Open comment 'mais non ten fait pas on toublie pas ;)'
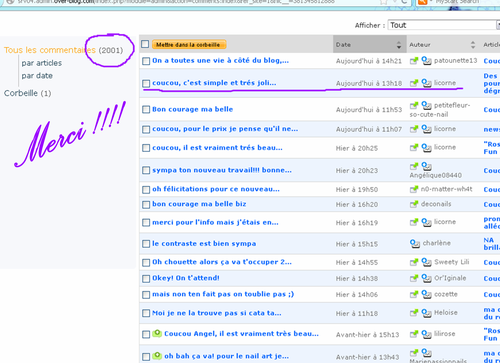The image size is (500, 363). [x=223, y=294]
